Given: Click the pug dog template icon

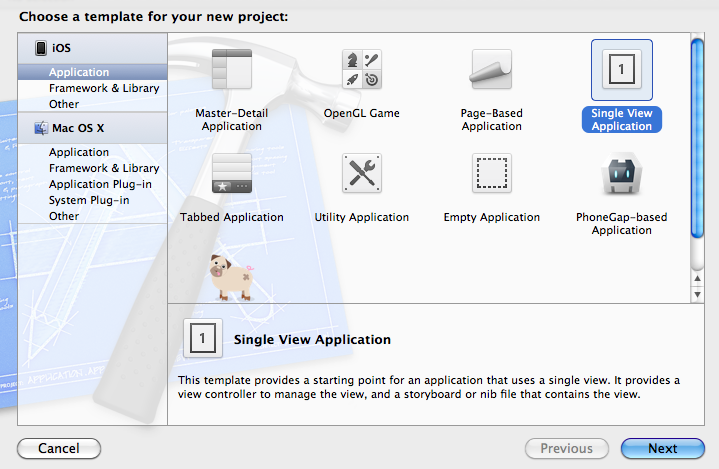Looking at the screenshot, I should point(232,278).
